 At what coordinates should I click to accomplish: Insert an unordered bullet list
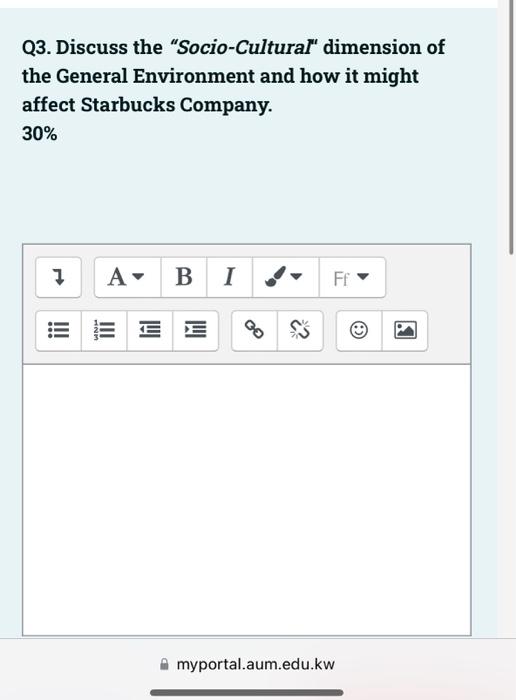(x=58, y=331)
